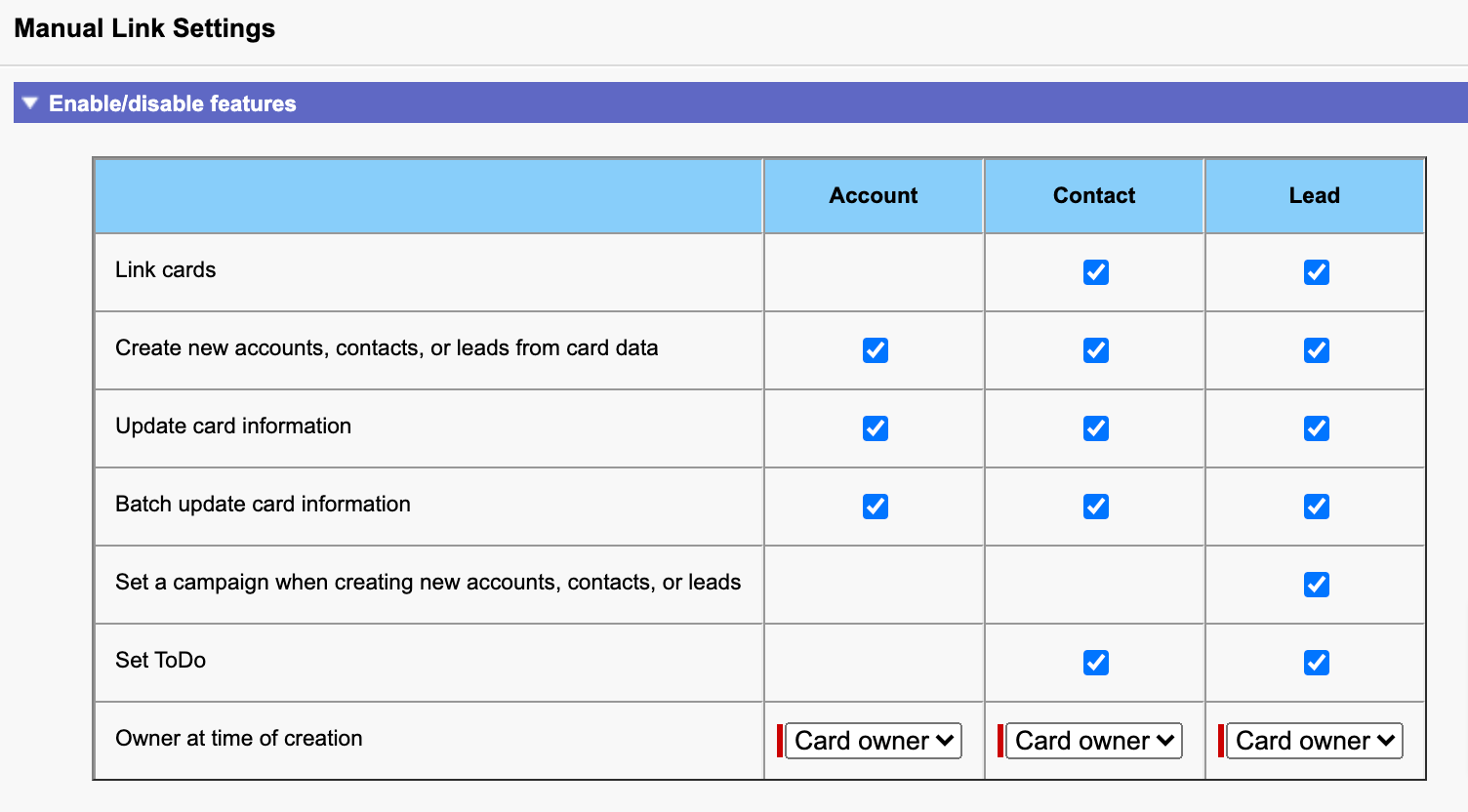The height and width of the screenshot is (812, 1468).
Task: Disable Create new from card data for Lead
Action: coord(1316,350)
